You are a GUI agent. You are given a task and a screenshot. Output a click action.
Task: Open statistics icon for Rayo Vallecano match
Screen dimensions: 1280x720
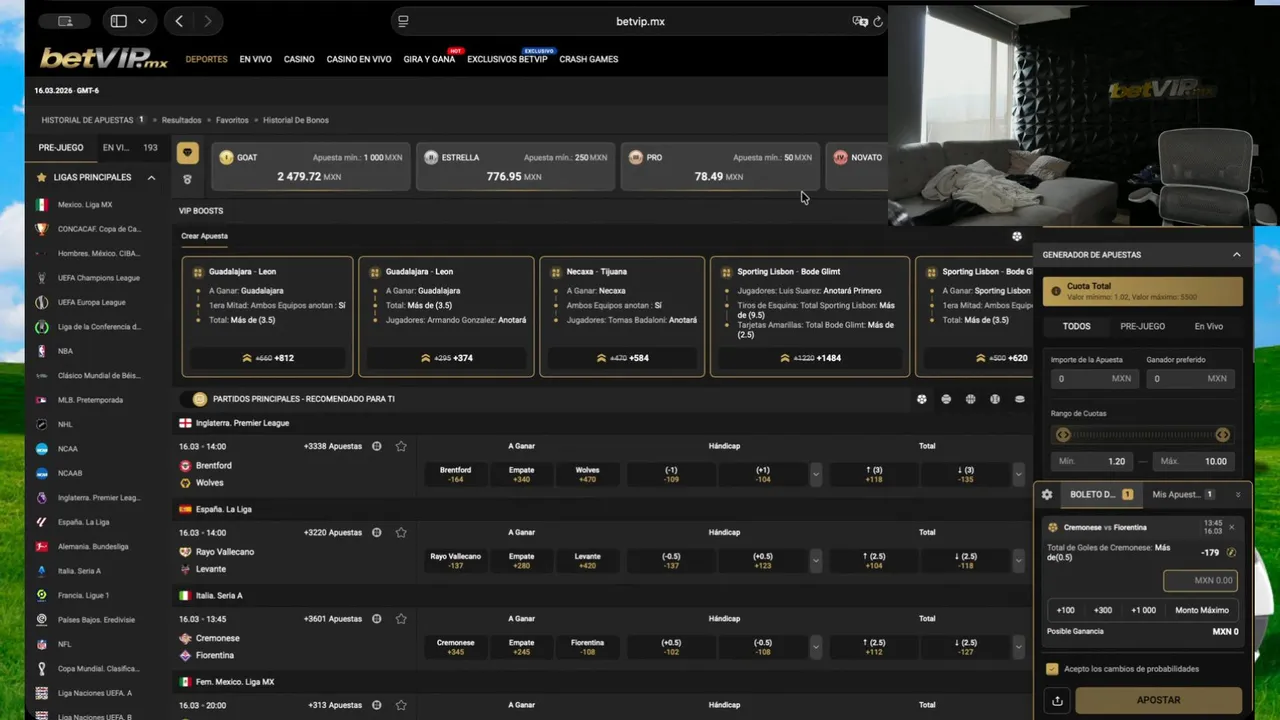[377, 532]
